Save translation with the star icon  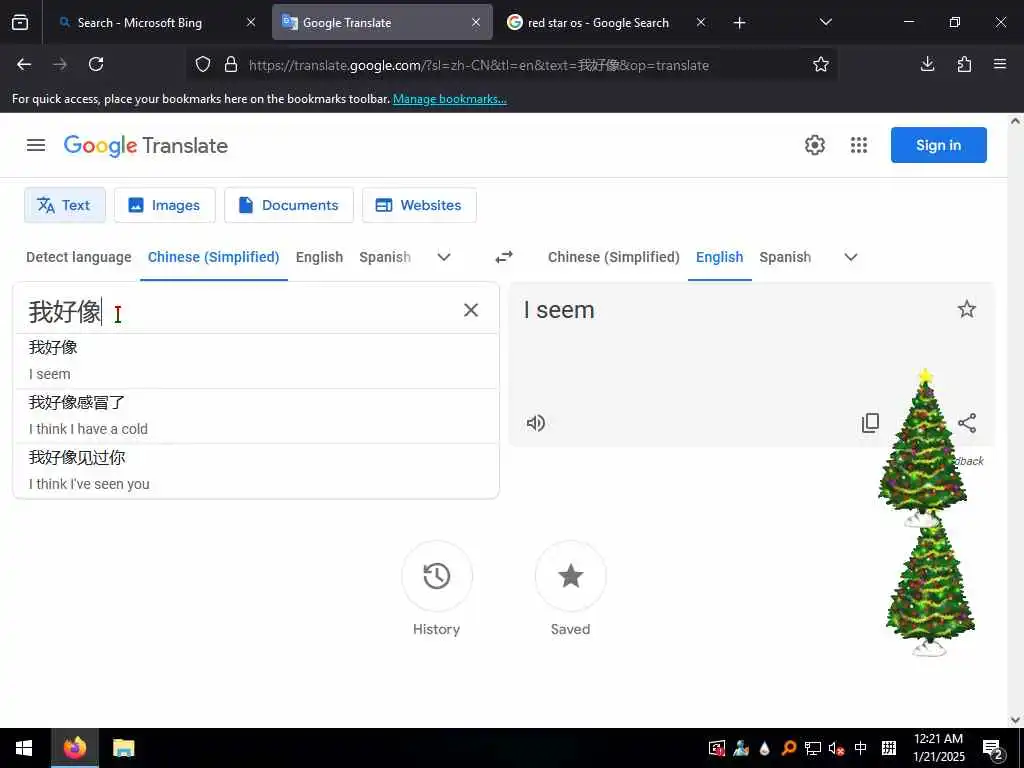tap(967, 309)
